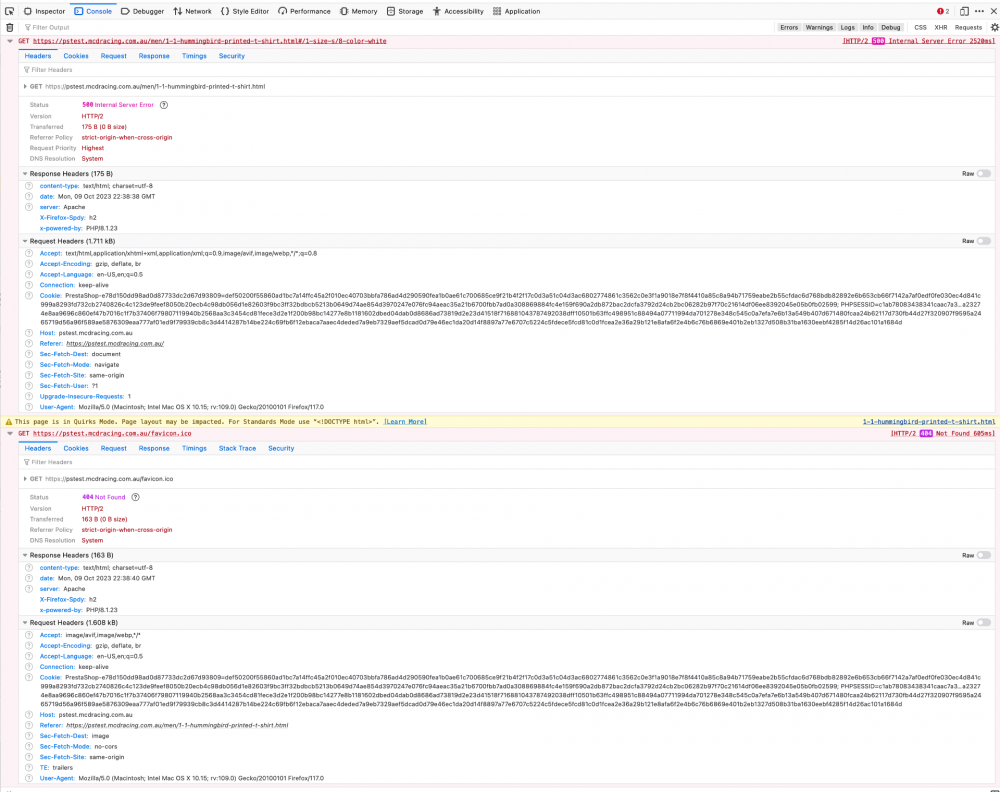Open the Inspector panel

point(44,11)
